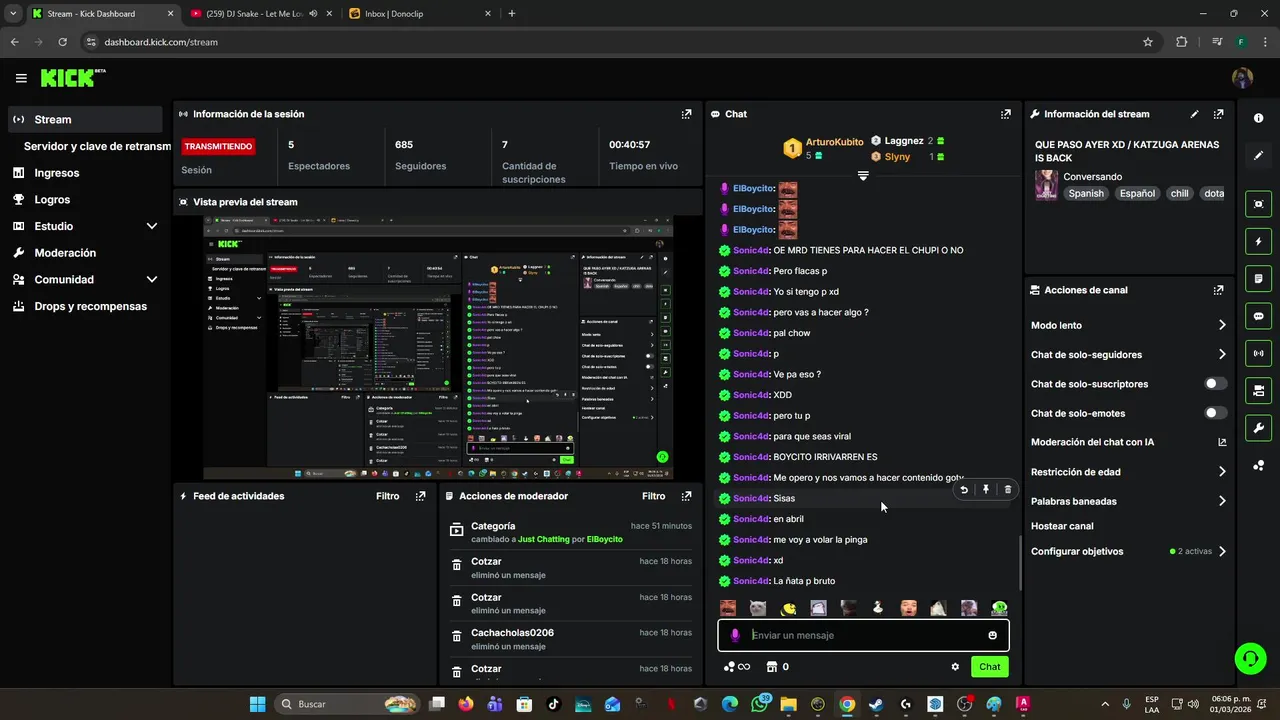Pop out the Chat panel
Viewport: 1280px width, 720px height.
1006,114
